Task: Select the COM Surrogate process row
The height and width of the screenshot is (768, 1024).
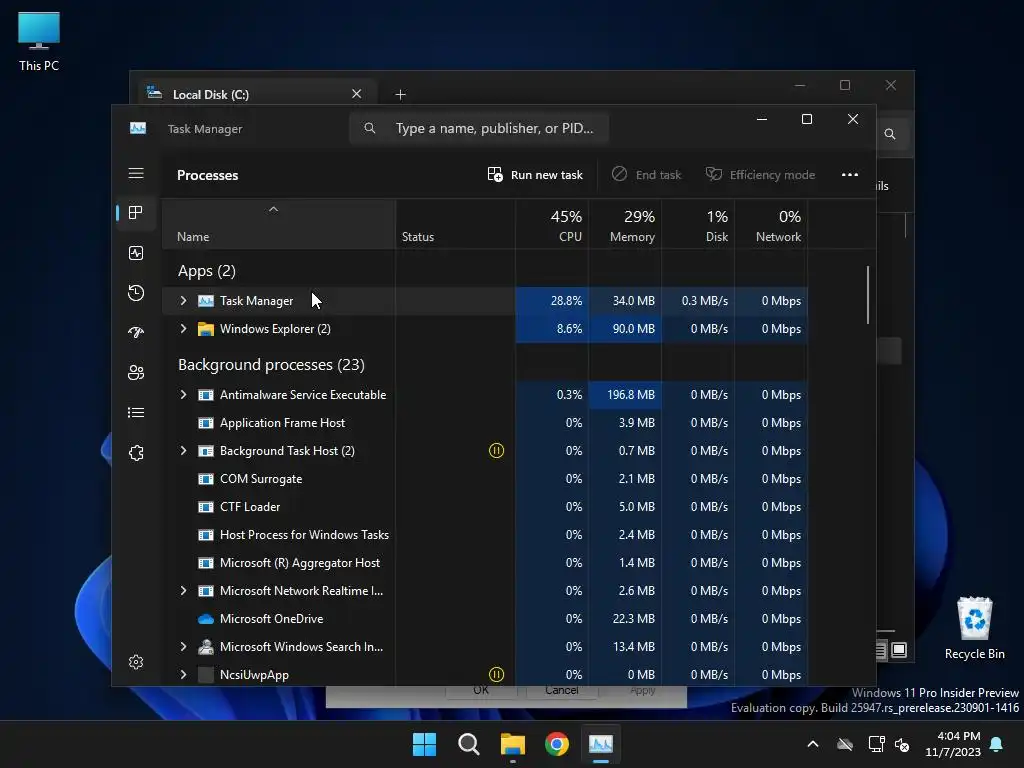Action: (x=485, y=479)
